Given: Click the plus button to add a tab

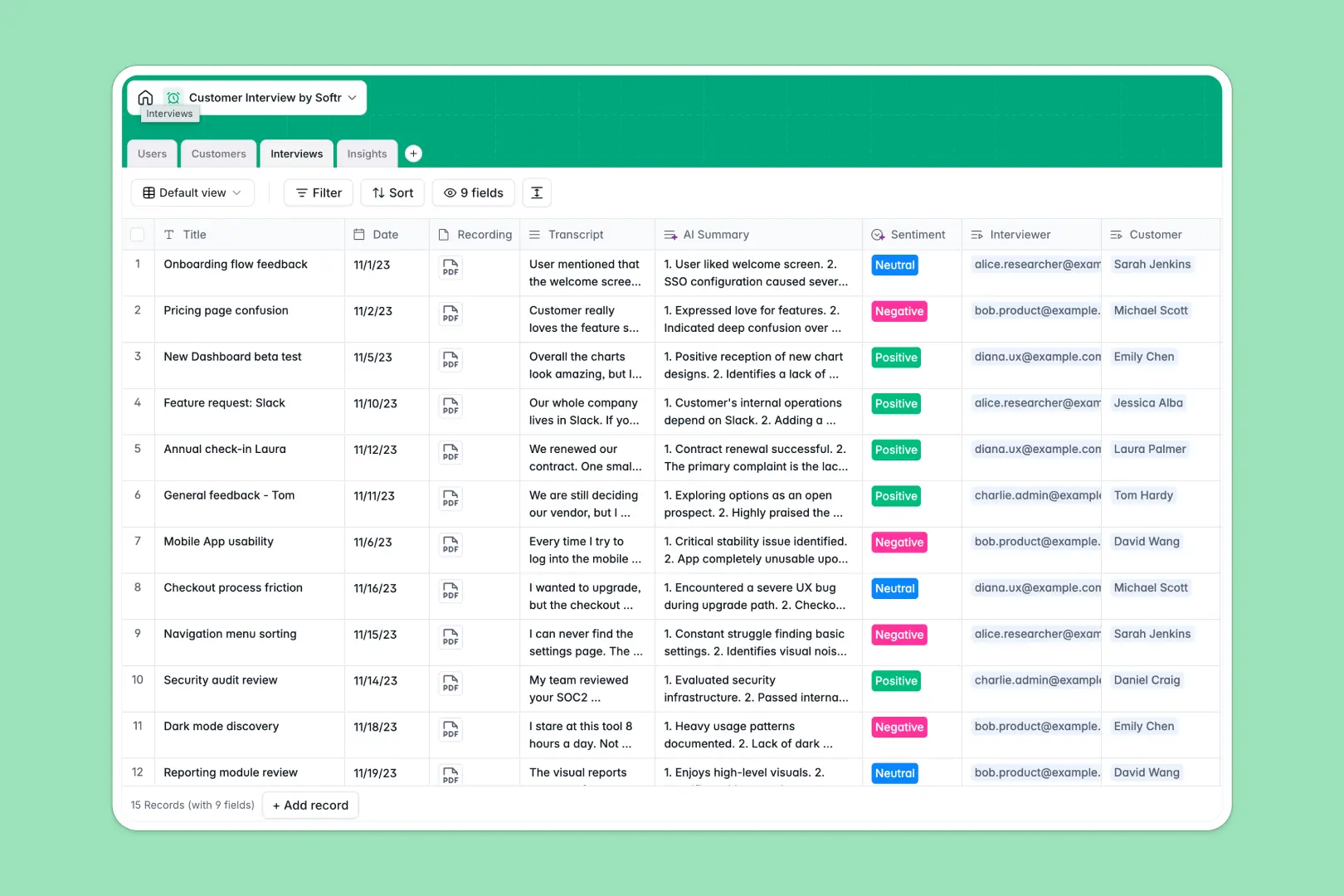Looking at the screenshot, I should [x=413, y=153].
